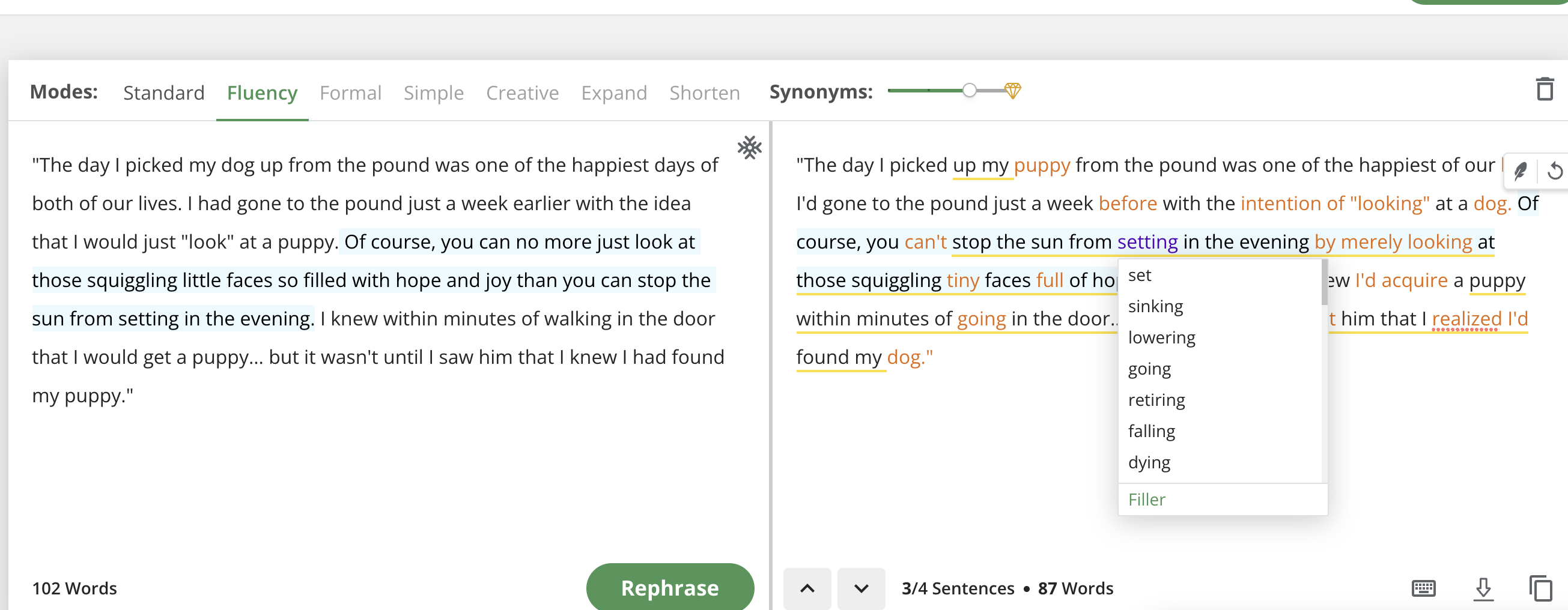Select 'sinking' from the synonym dropdown
The height and width of the screenshot is (610, 1568).
tap(1155, 306)
